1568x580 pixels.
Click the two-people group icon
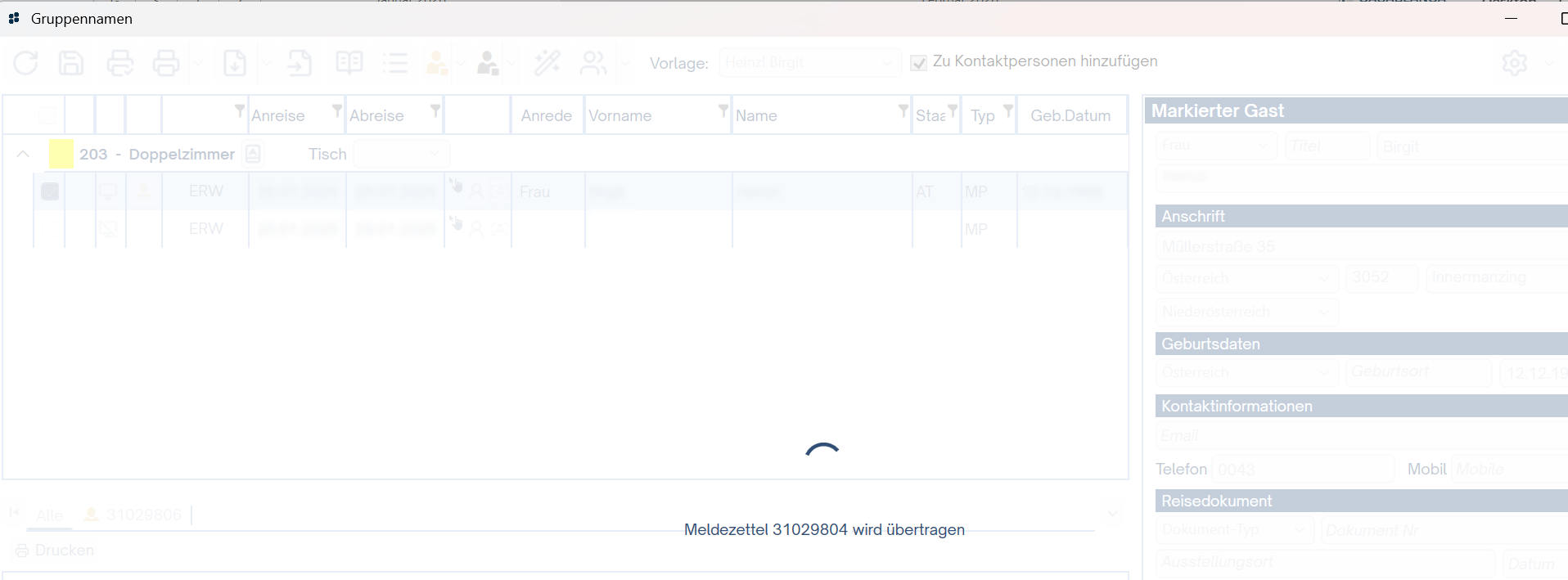(x=593, y=63)
